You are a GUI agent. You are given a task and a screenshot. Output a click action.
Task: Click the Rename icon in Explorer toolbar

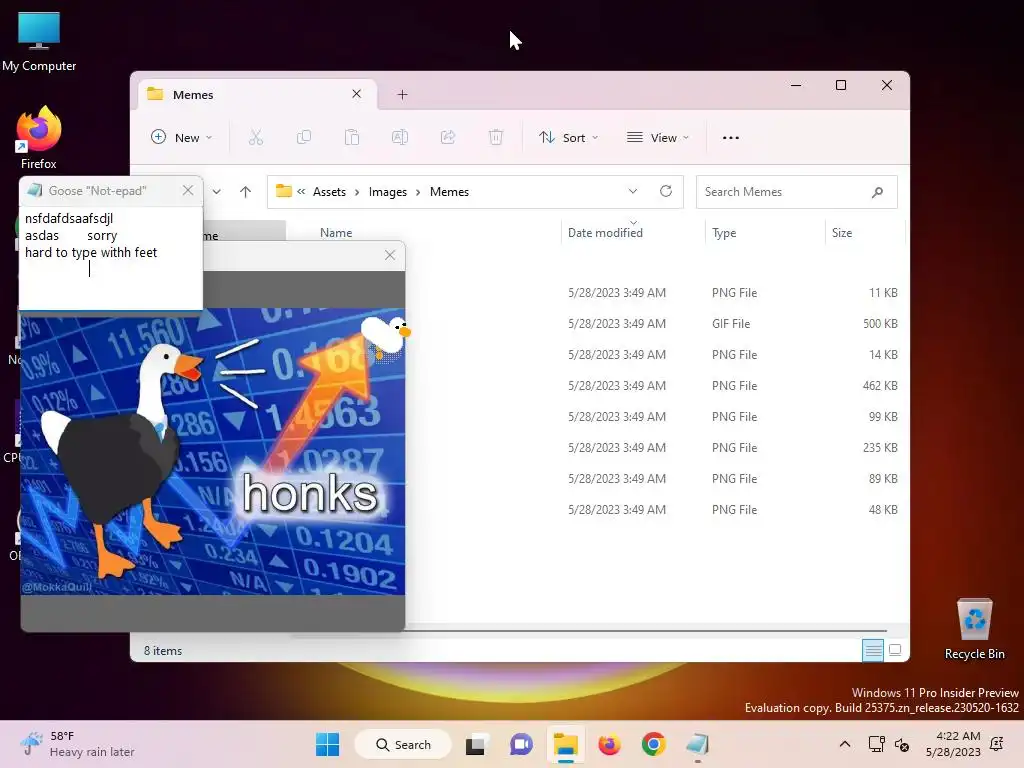[x=400, y=138]
